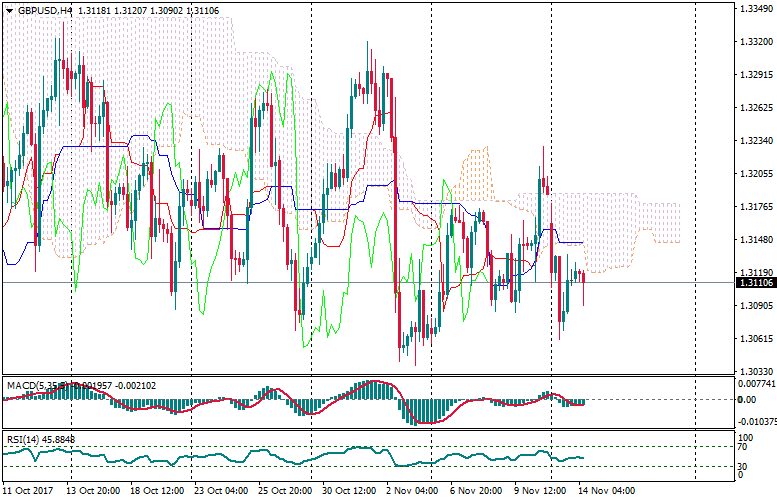
Task: Click the 1.31480 price scale label
Action: (756, 240)
